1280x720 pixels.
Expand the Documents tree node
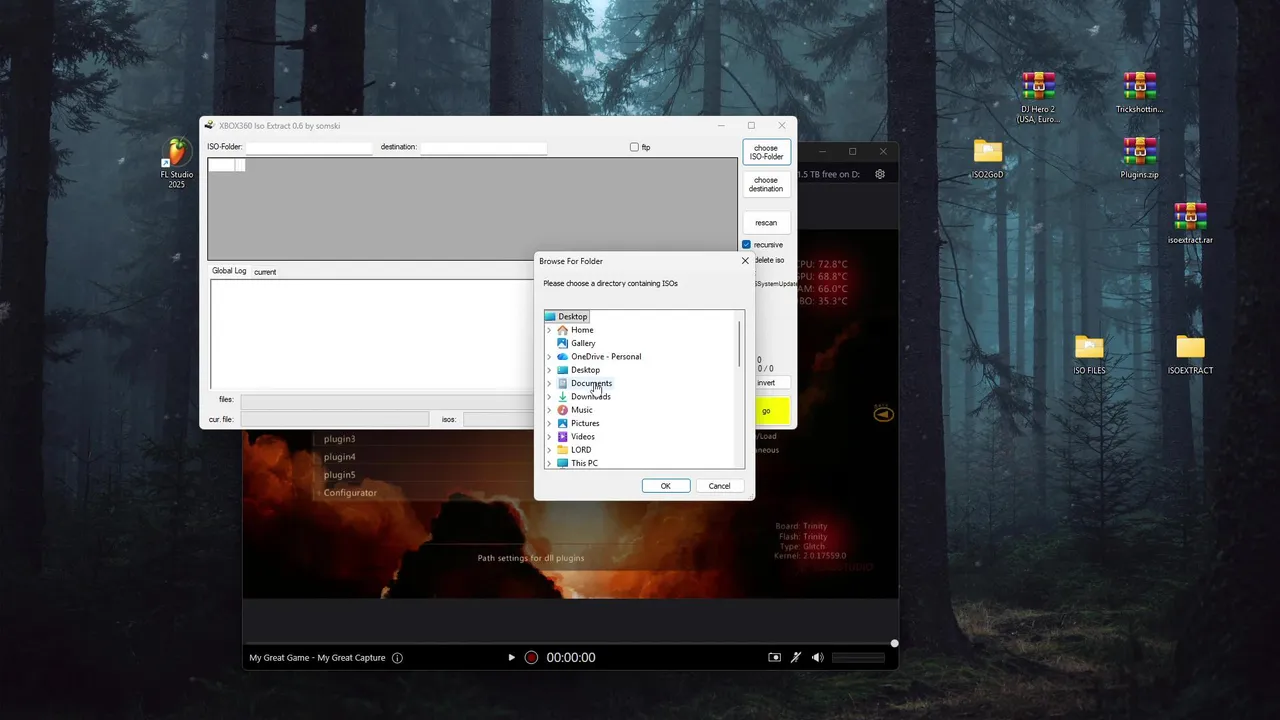[x=549, y=383]
